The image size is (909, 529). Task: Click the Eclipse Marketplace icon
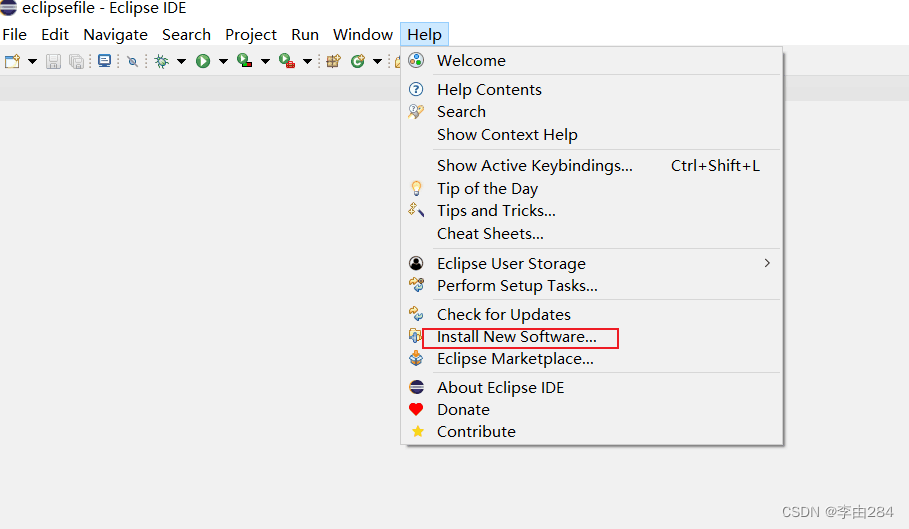pos(416,358)
